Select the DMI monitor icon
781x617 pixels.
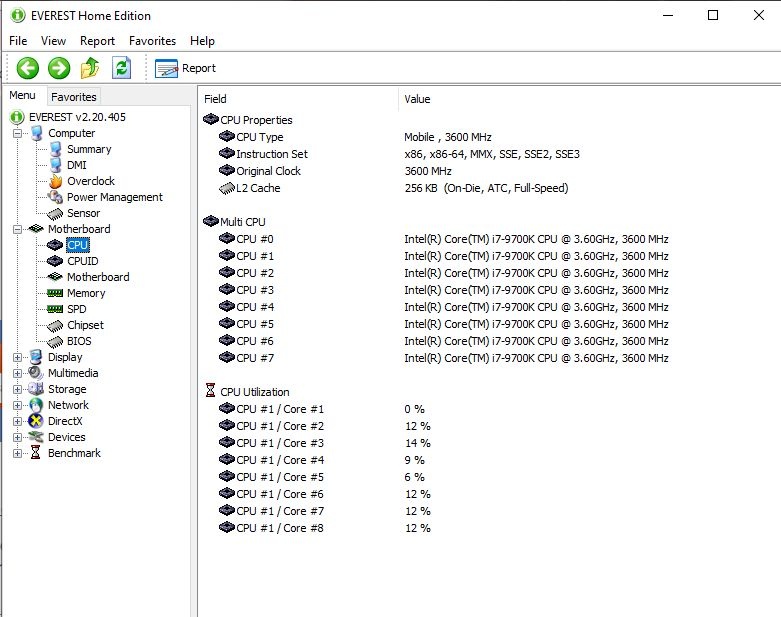[x=55, y=165]
